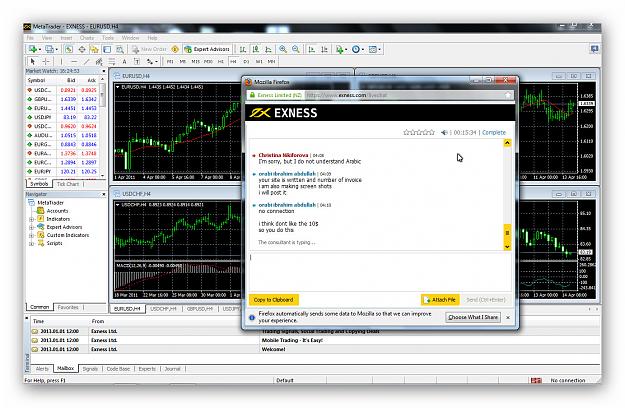The image size is (625, 408).
Task: Expand the Expert Advisors node in Navigator
Action: [x=31, y=227]
